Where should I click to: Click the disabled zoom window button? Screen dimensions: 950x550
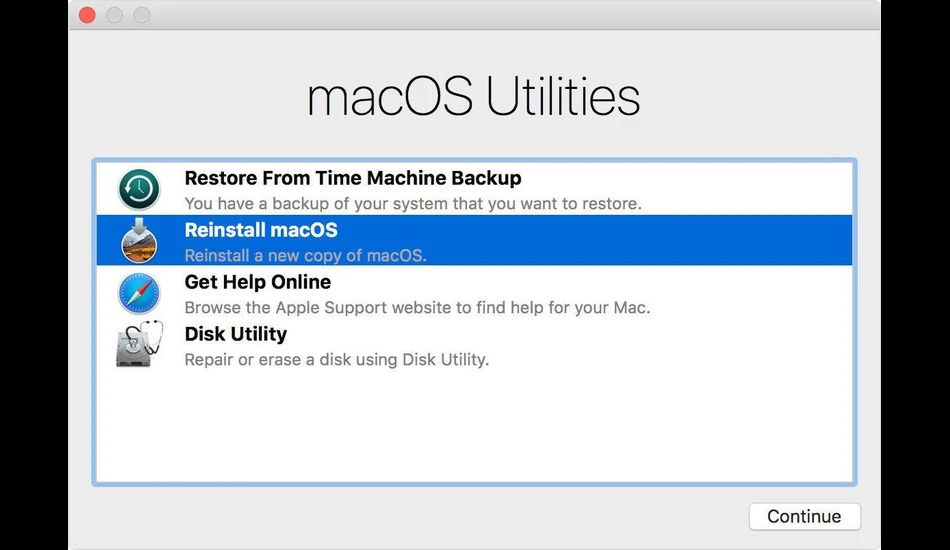(x=142, y=15)
